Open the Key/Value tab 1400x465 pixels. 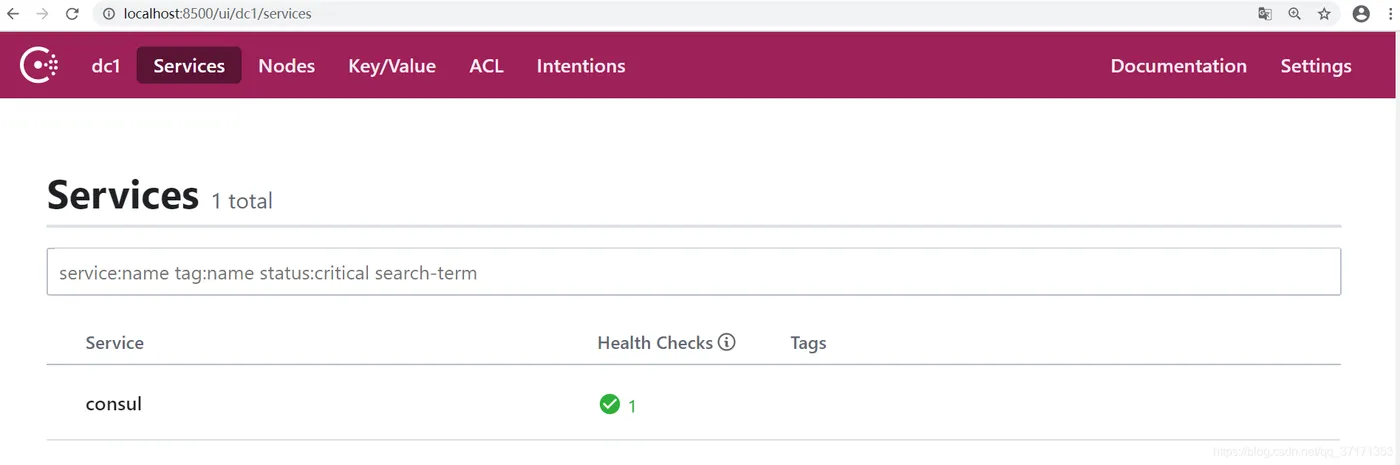point(392,66)
